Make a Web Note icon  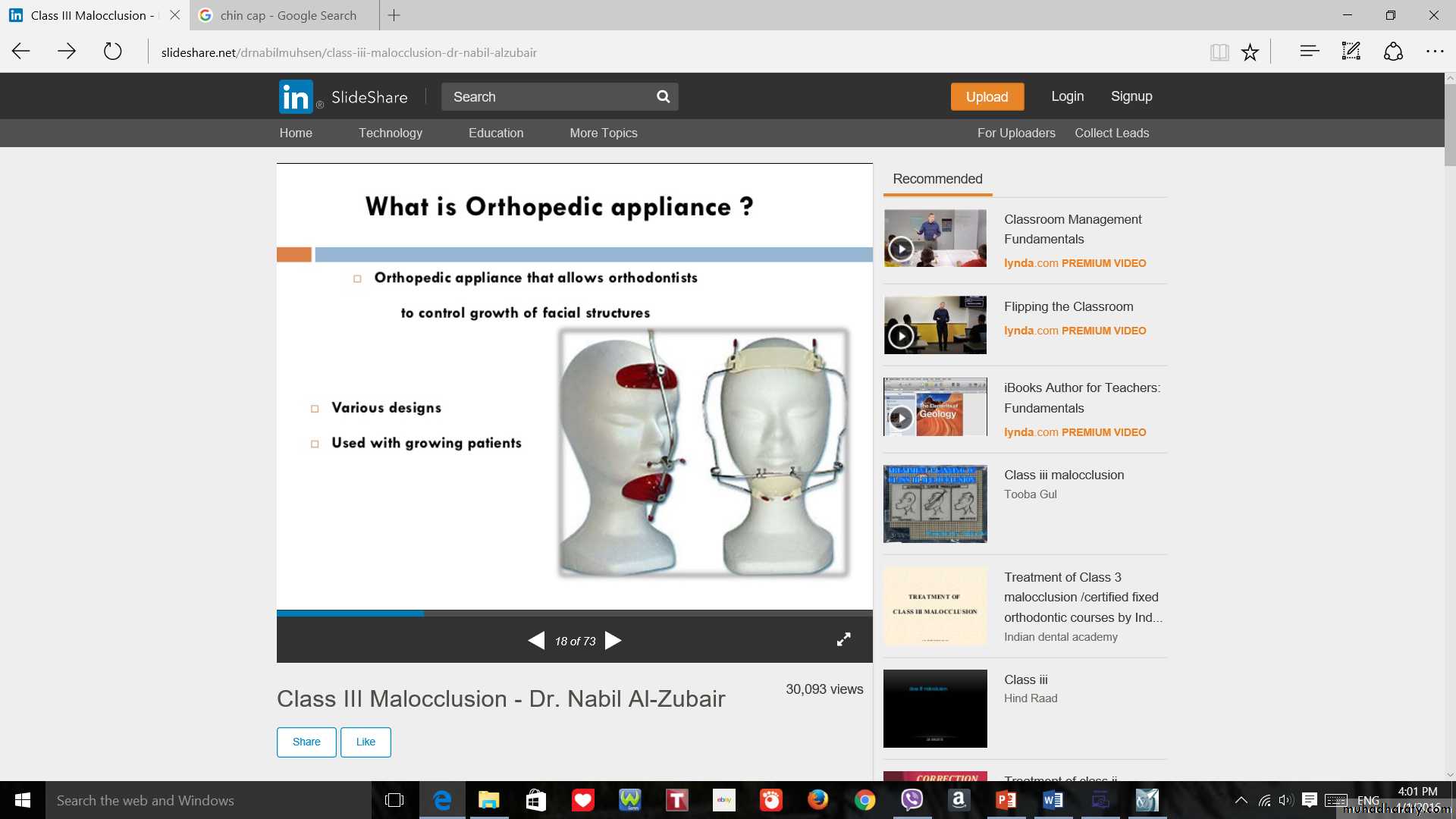pyautogui.click(x=1351, y=52)
